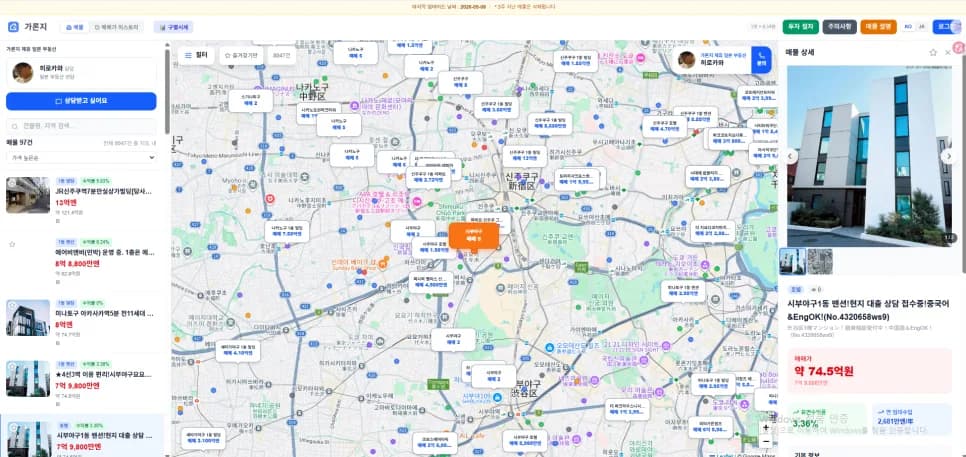This screenshot has width=966, height=457.
Task: Click the blue 상담받고 싶어요 button
Action: tap(81, 101)
